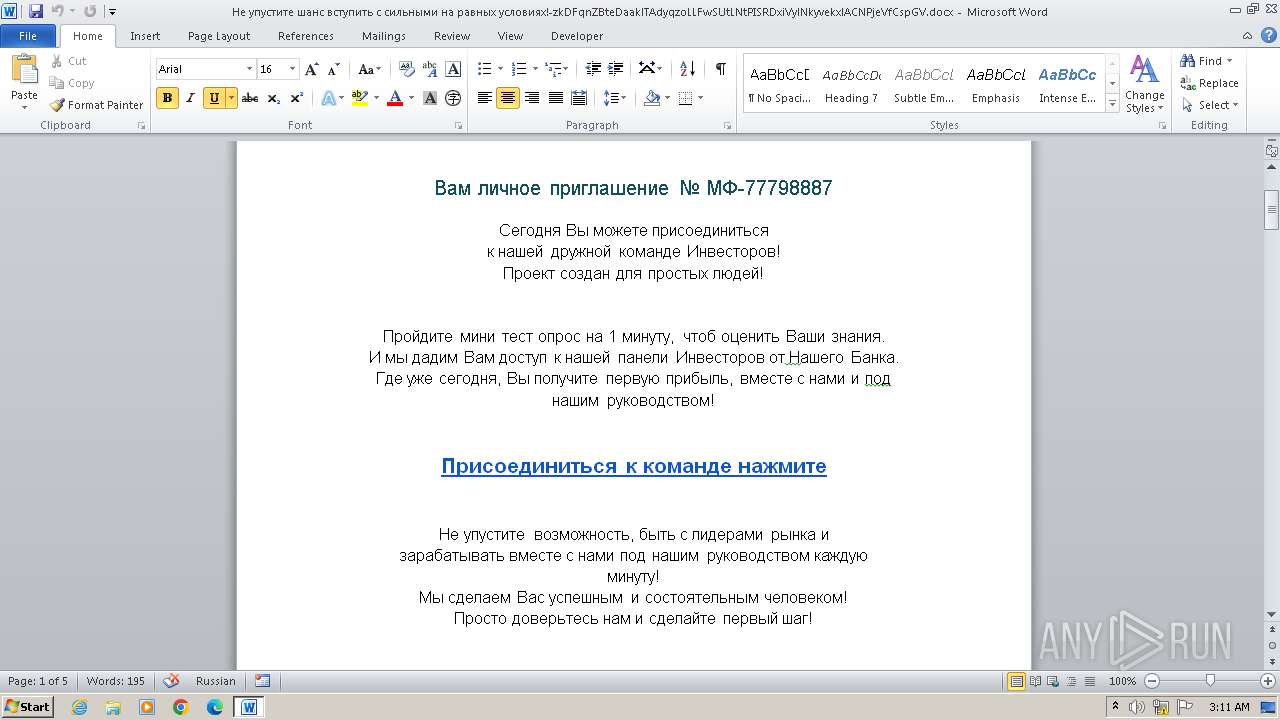Click the Clear Formatting icon
The height and width of the screenshot is (720, 1280).
point(407,69)
